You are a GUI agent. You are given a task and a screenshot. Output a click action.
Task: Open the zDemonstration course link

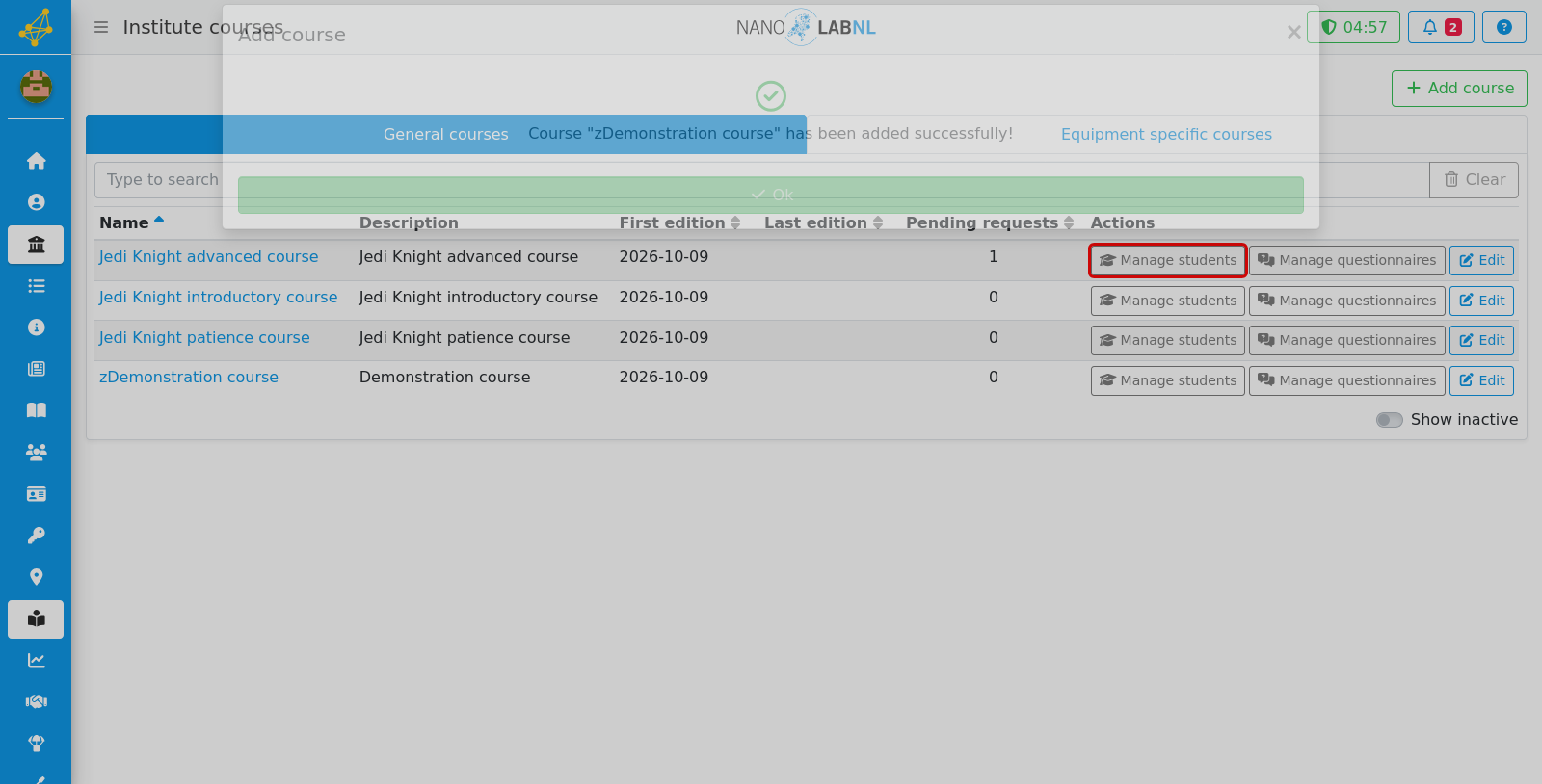point(189,378)
